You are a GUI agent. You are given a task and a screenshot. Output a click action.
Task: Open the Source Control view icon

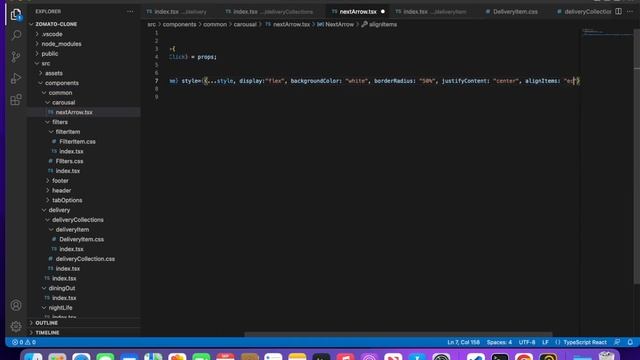tap(16, 57)
